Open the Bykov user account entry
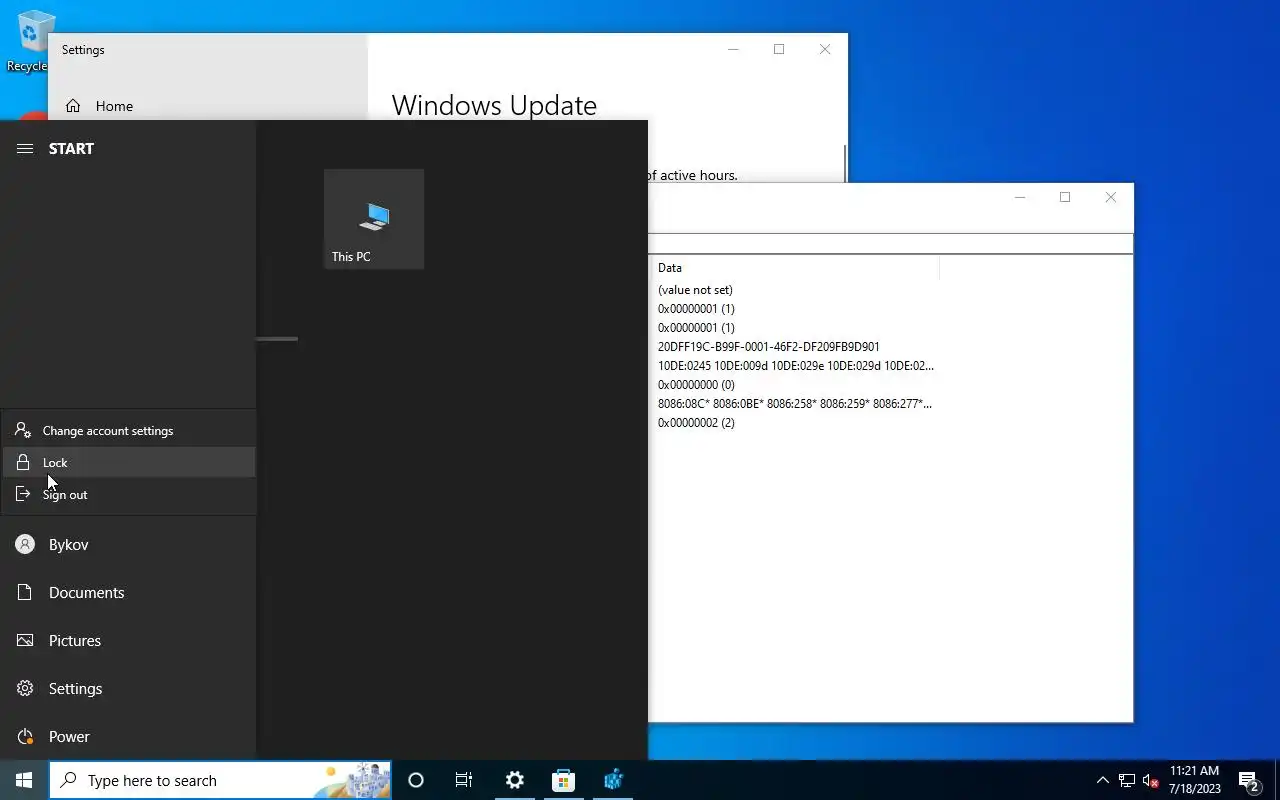The height and width of the screenshot is (800, 1280). click(128, 544)
